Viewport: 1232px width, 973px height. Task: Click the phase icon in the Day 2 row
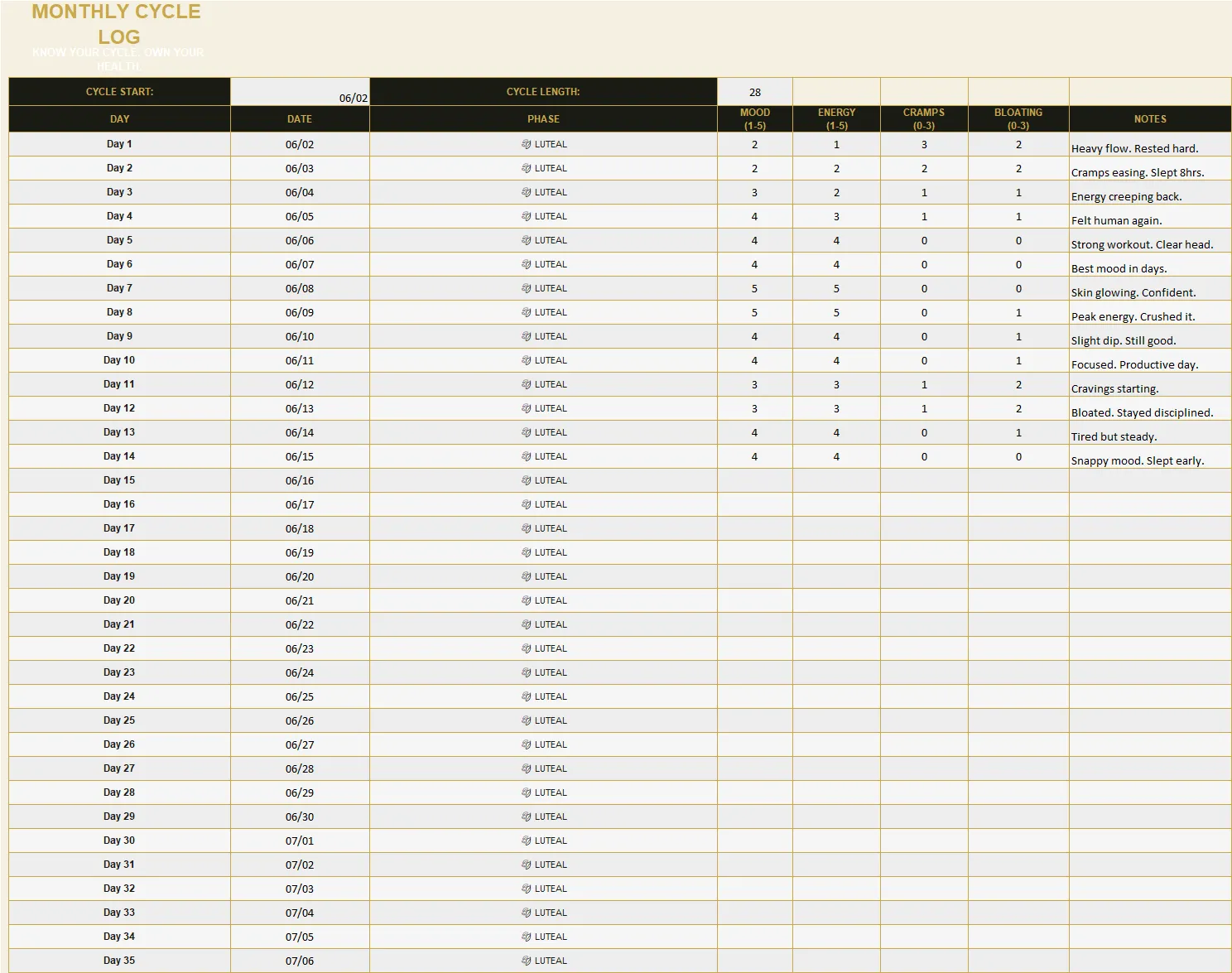point(526,168)
